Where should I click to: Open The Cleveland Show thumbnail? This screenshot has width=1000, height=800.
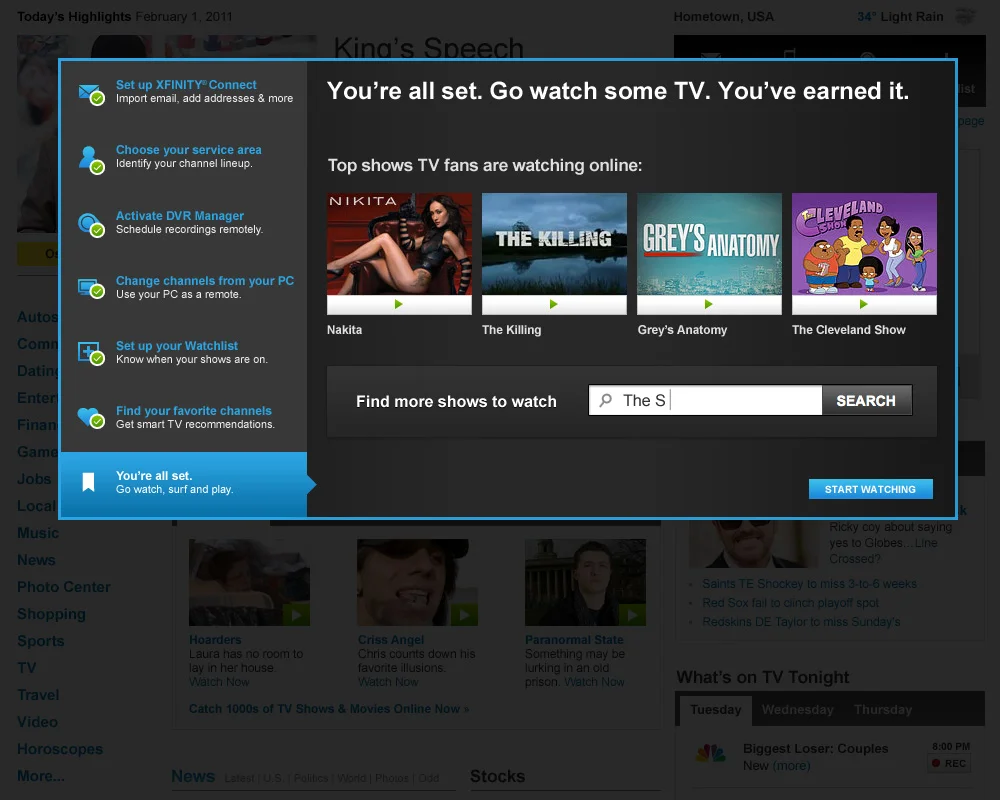864,244
